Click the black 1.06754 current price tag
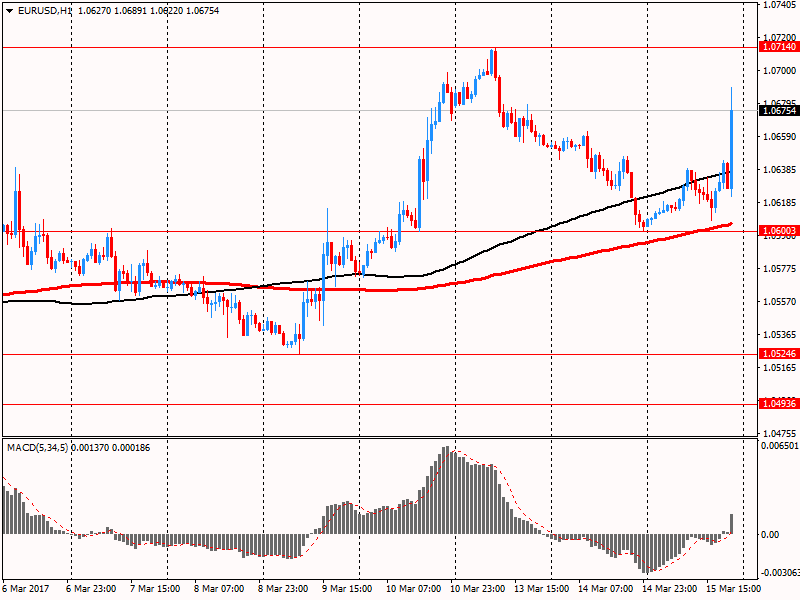 click(x=779, y=111)
